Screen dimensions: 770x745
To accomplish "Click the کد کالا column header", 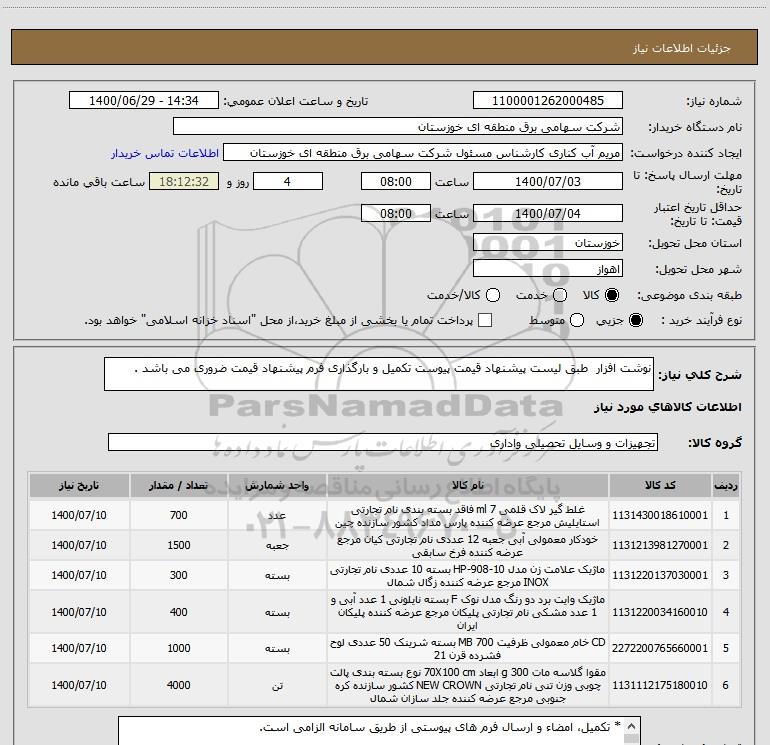I will coord(660,485).
